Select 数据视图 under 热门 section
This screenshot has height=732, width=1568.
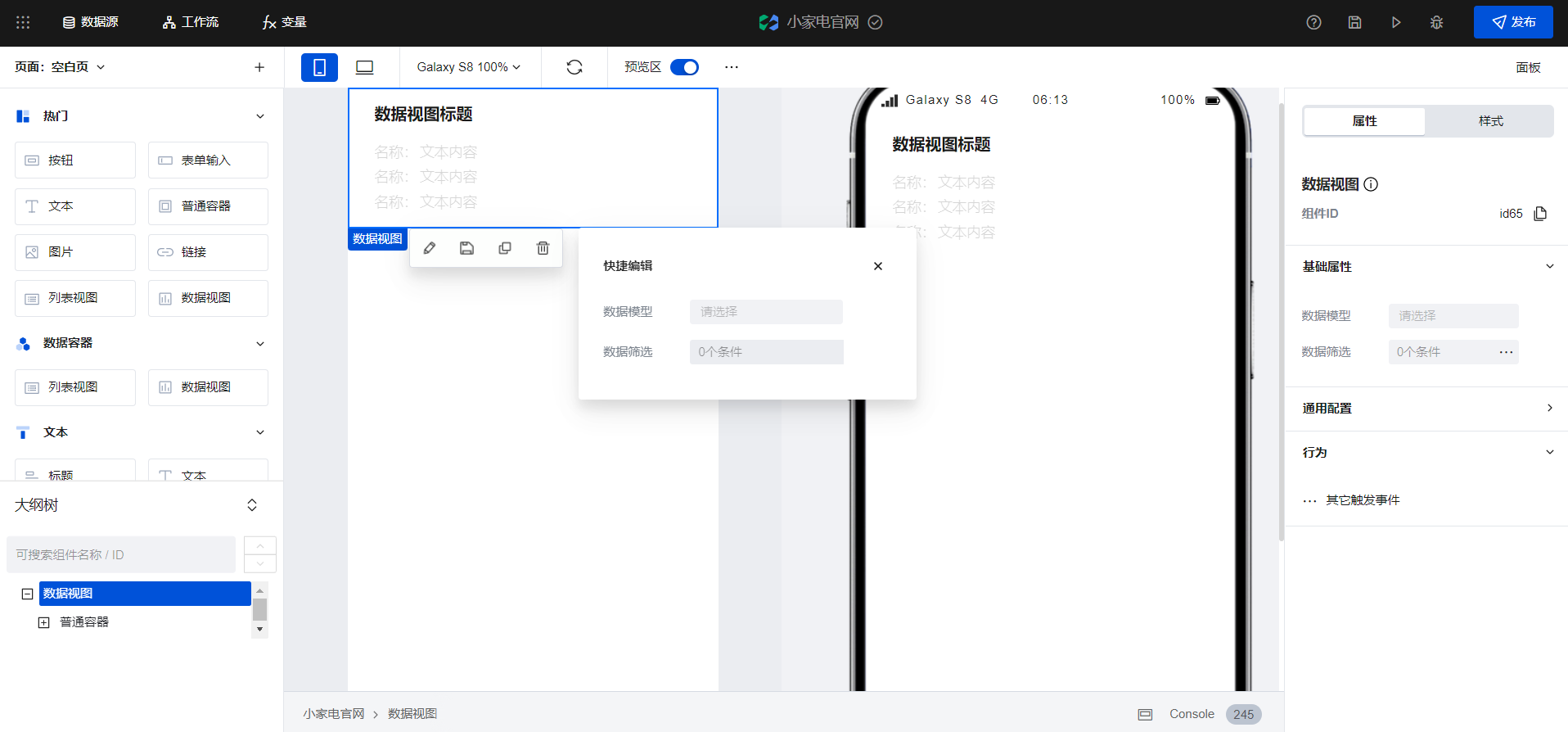click(208, 298)
